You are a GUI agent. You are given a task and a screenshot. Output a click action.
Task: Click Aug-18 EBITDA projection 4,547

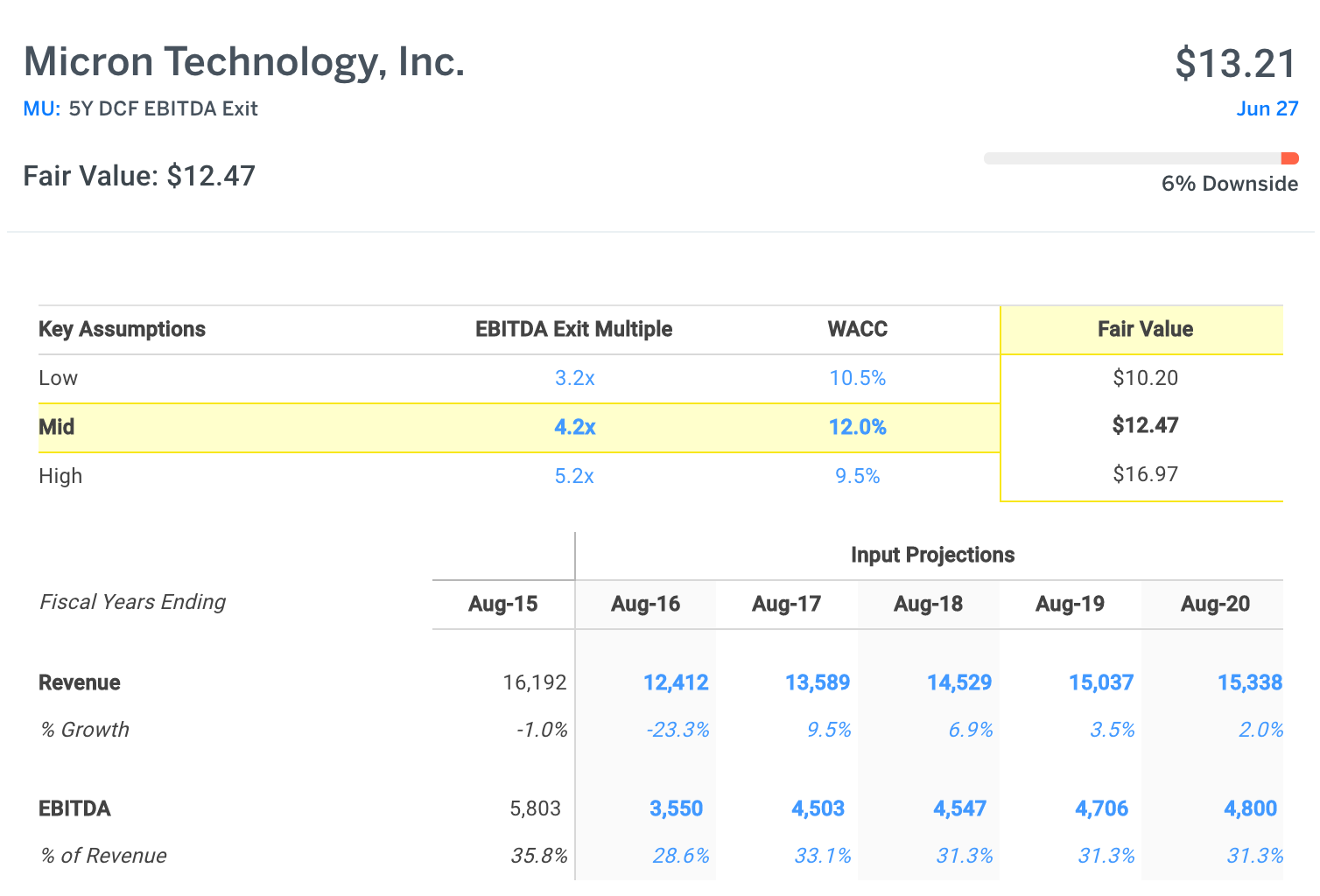[x=959, y=808]
